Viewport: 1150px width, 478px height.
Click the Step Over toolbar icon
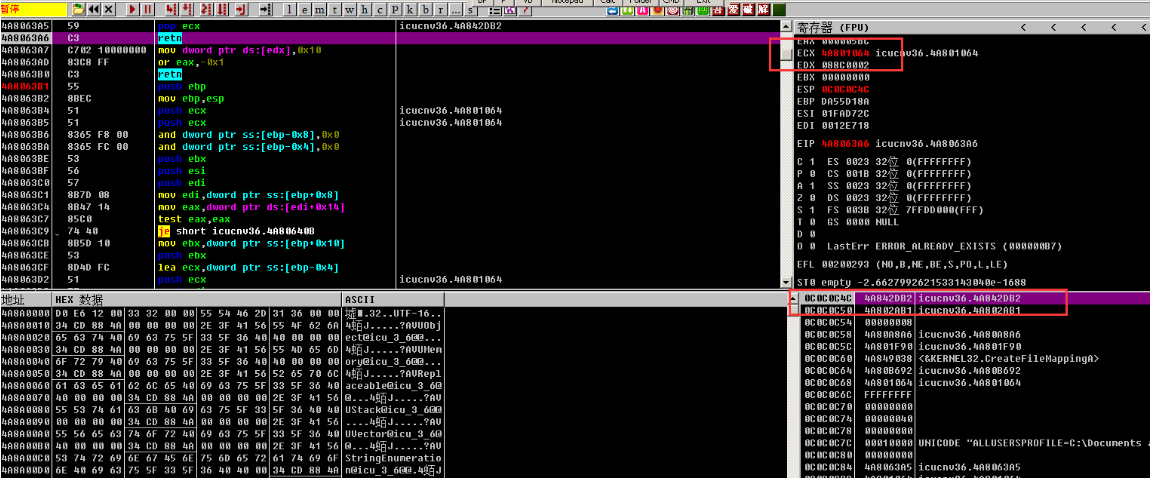187,9
